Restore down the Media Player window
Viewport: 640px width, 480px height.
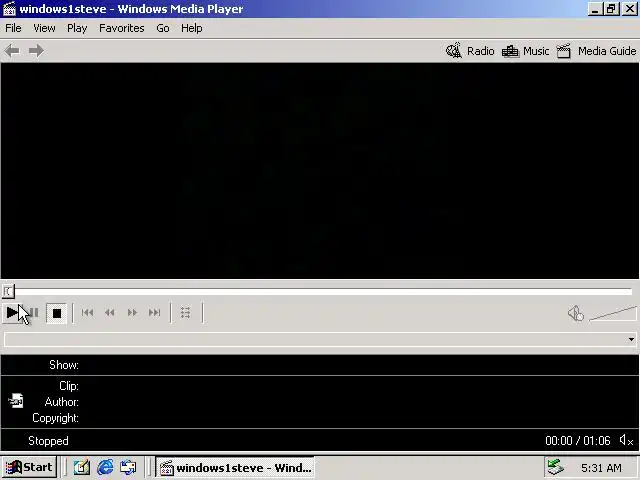[611, 9]
